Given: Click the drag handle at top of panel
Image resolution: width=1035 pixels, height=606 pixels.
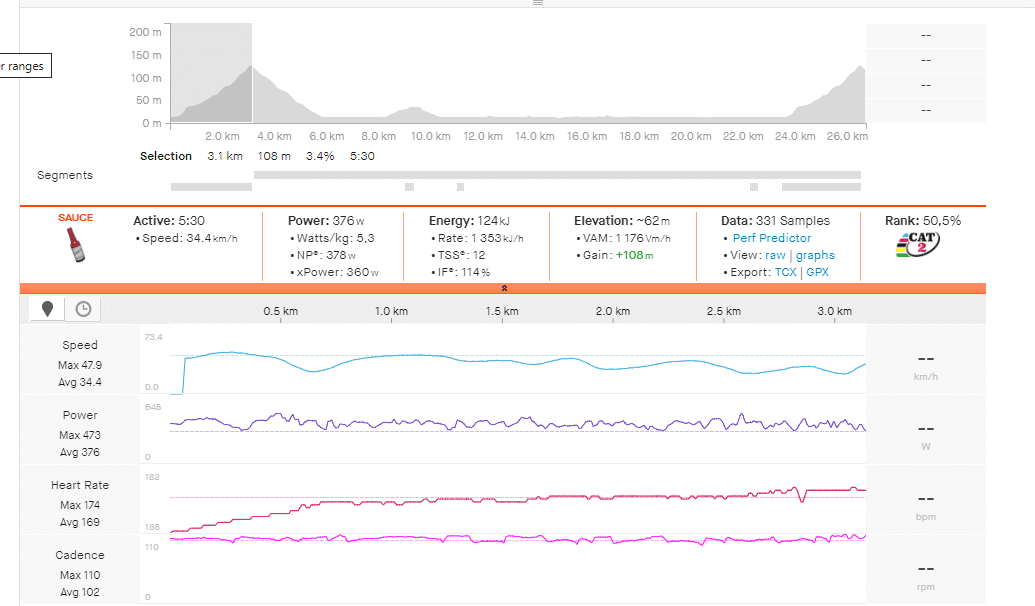Looking at the screenshot, I should point(538,3).
